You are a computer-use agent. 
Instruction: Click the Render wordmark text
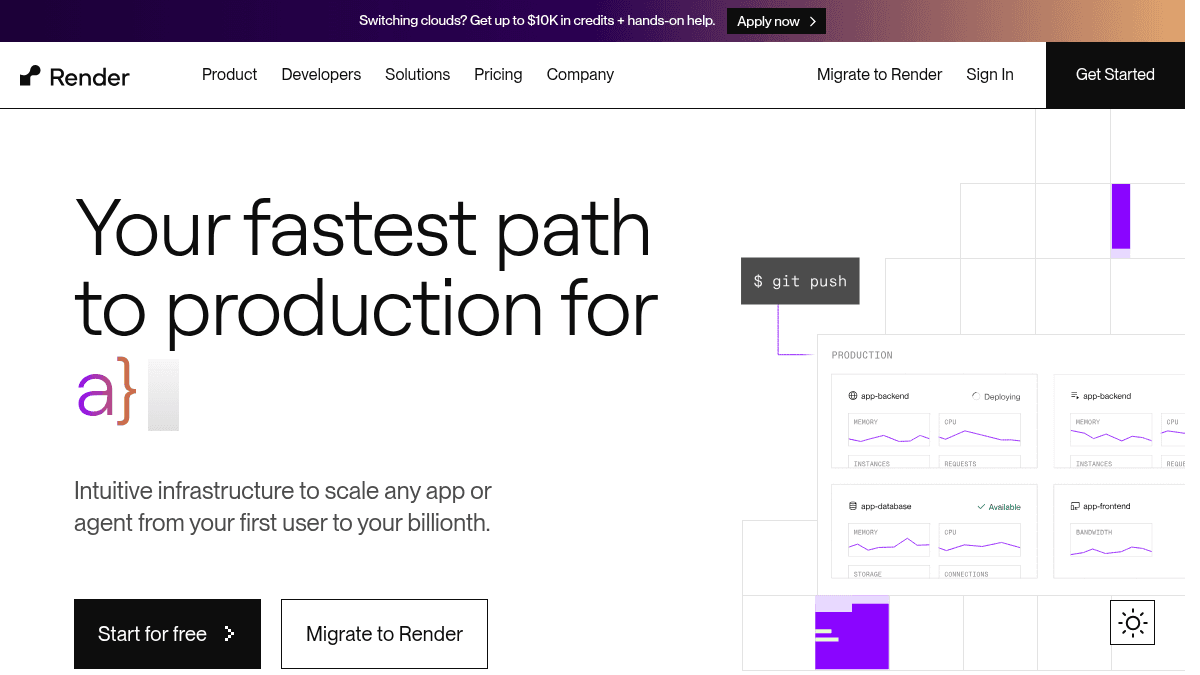point(90,77)
